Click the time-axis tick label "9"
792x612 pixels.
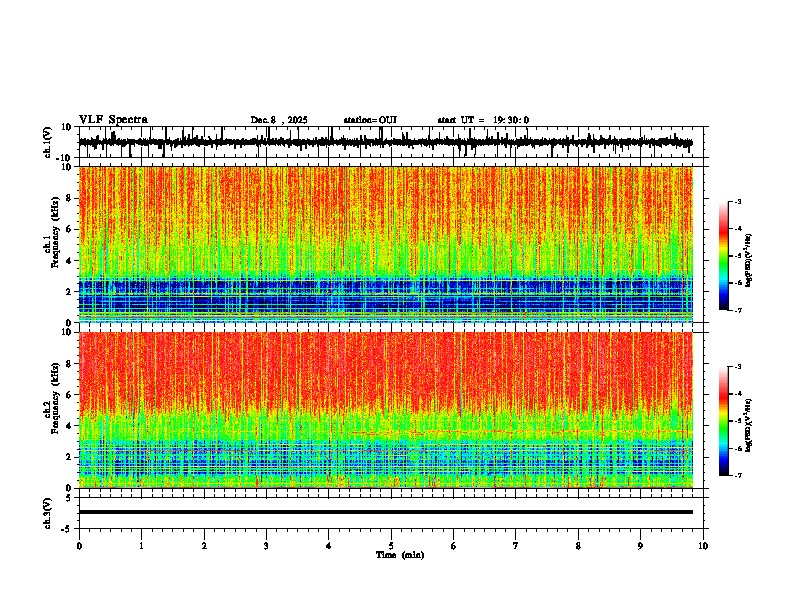[x=640, y=546]
